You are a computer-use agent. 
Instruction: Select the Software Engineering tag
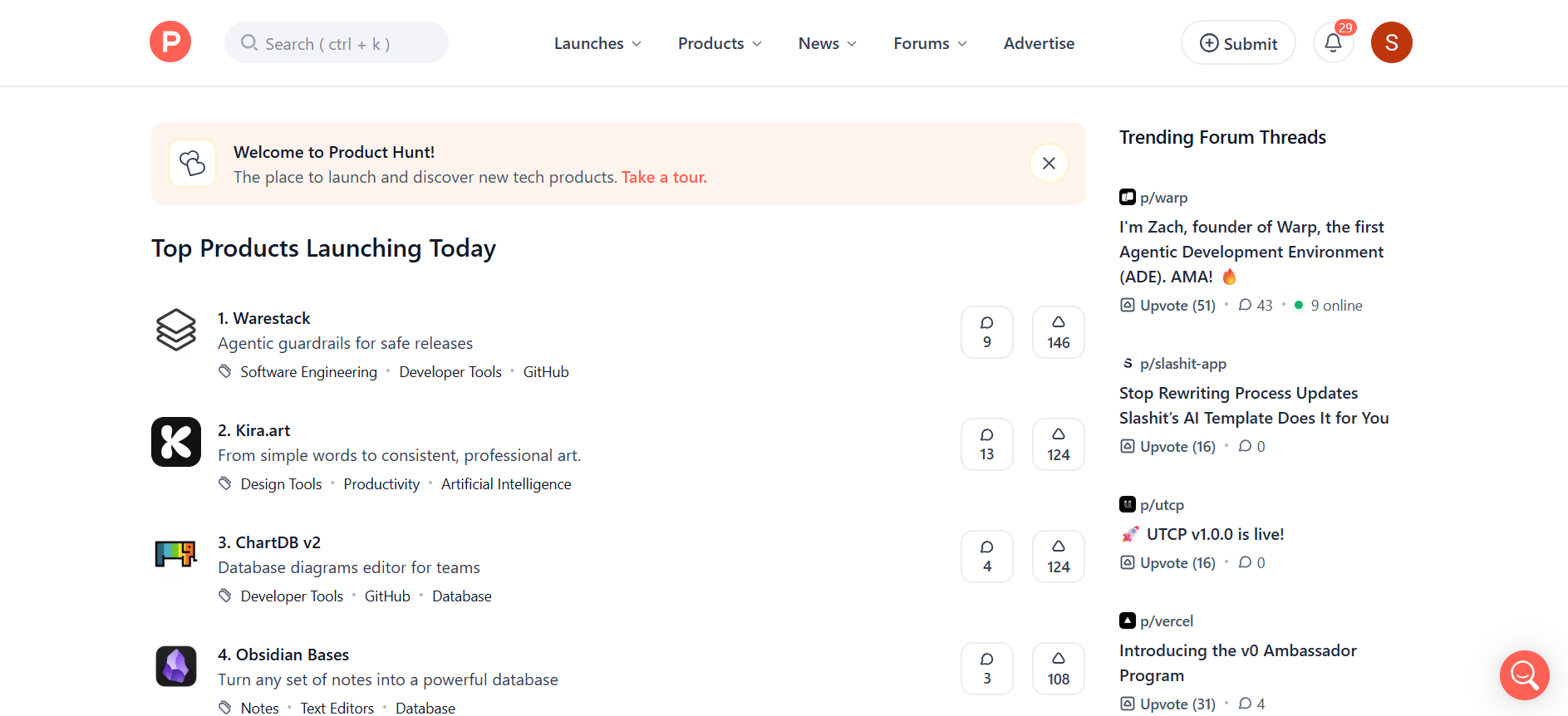pyautogui.click(x=308, y=372)
